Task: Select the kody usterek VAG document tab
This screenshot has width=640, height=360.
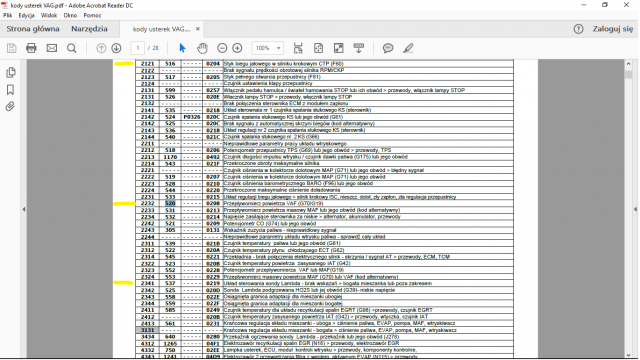Action: 162,29
